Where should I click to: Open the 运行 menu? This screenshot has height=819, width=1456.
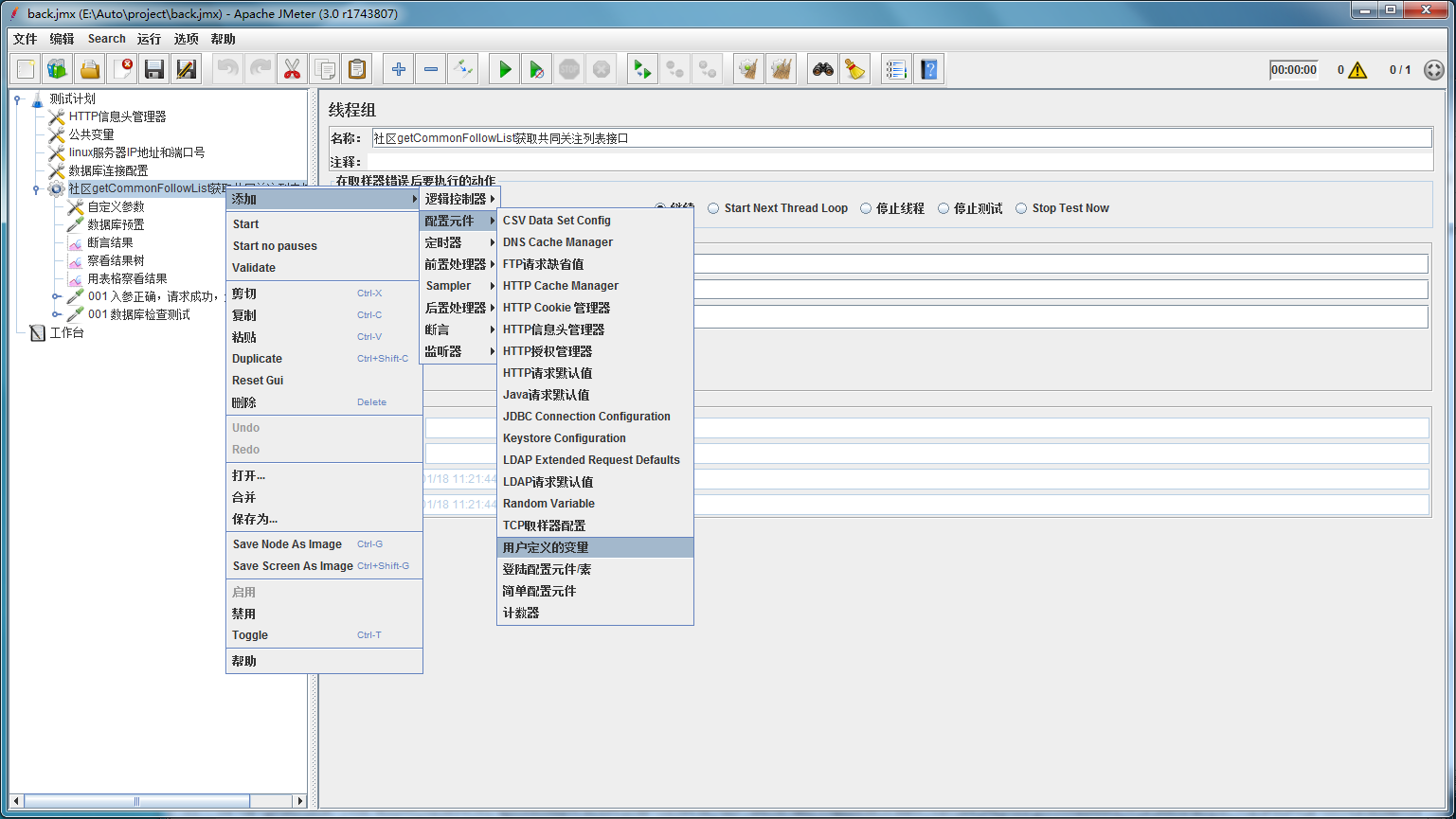pyautogui.click(x=149, y=39)
